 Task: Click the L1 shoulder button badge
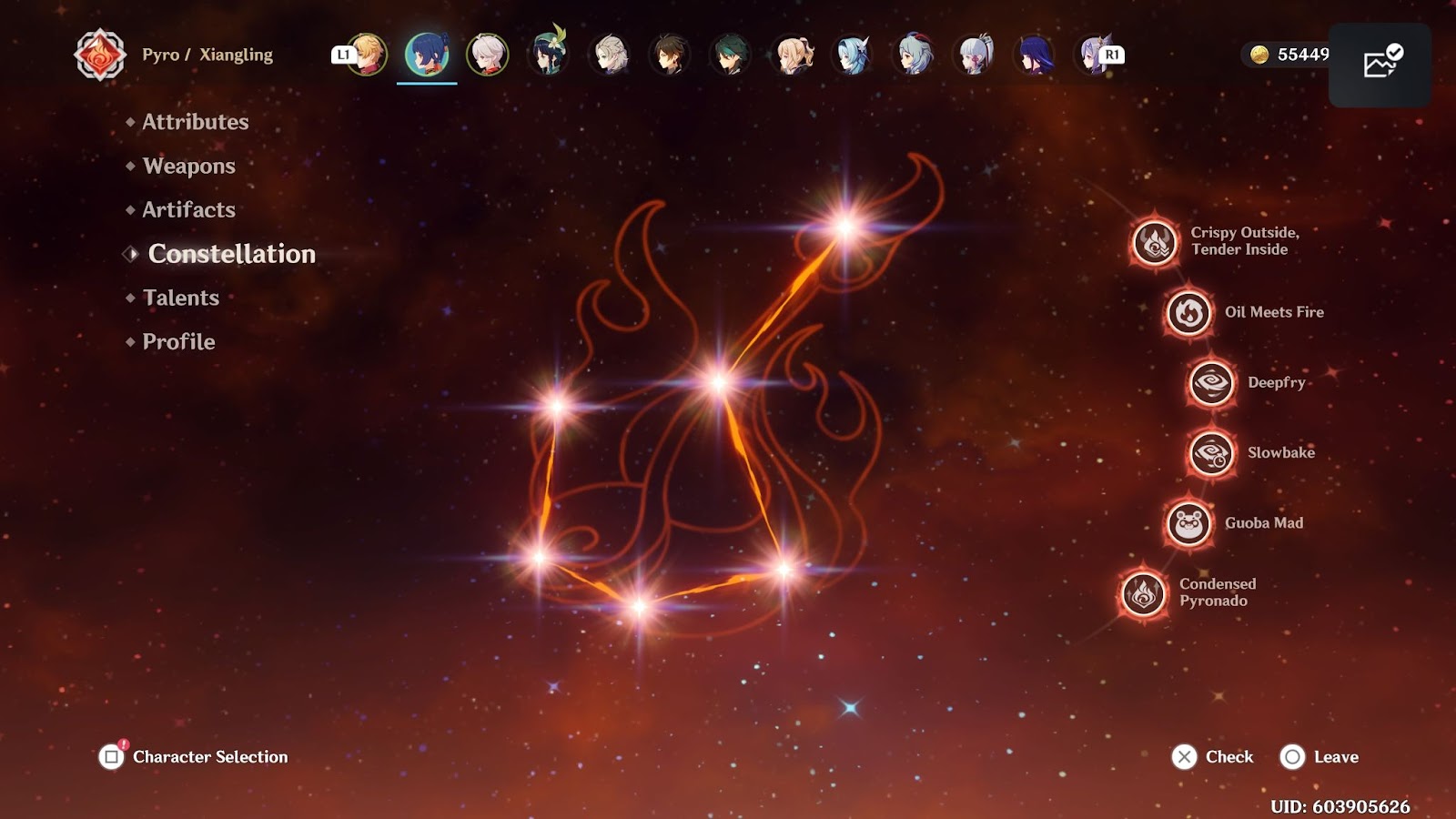[343, 55]
